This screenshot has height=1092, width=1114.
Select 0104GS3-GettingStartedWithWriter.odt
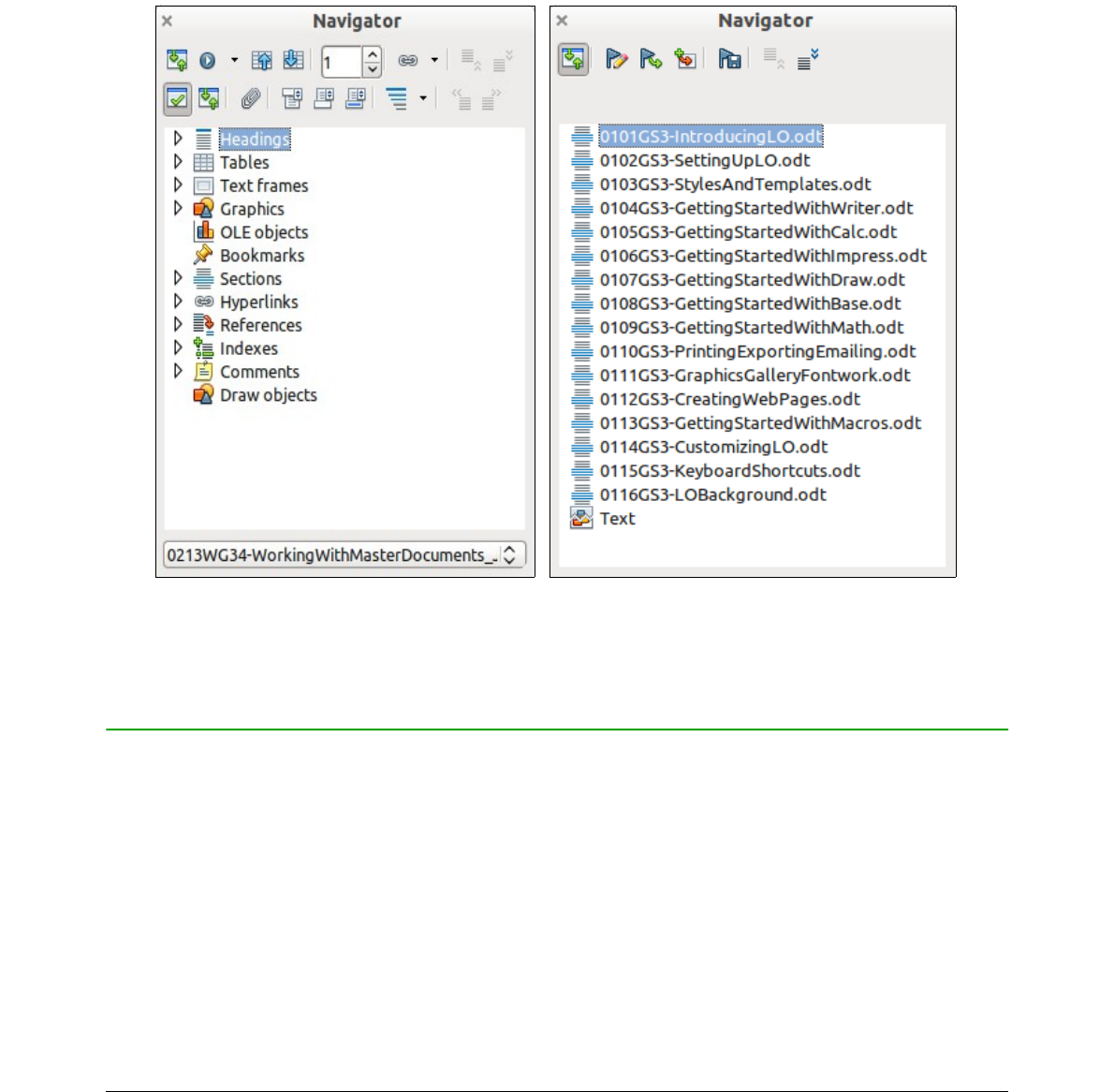point(756,208)
